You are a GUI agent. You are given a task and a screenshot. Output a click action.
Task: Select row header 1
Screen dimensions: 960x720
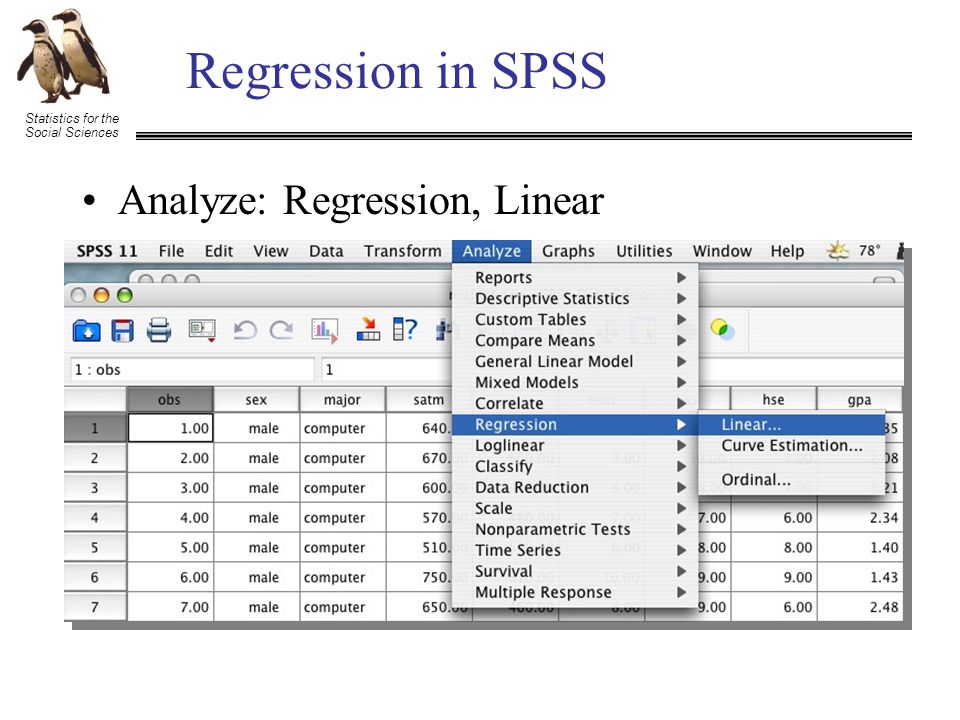click(95, 428)
